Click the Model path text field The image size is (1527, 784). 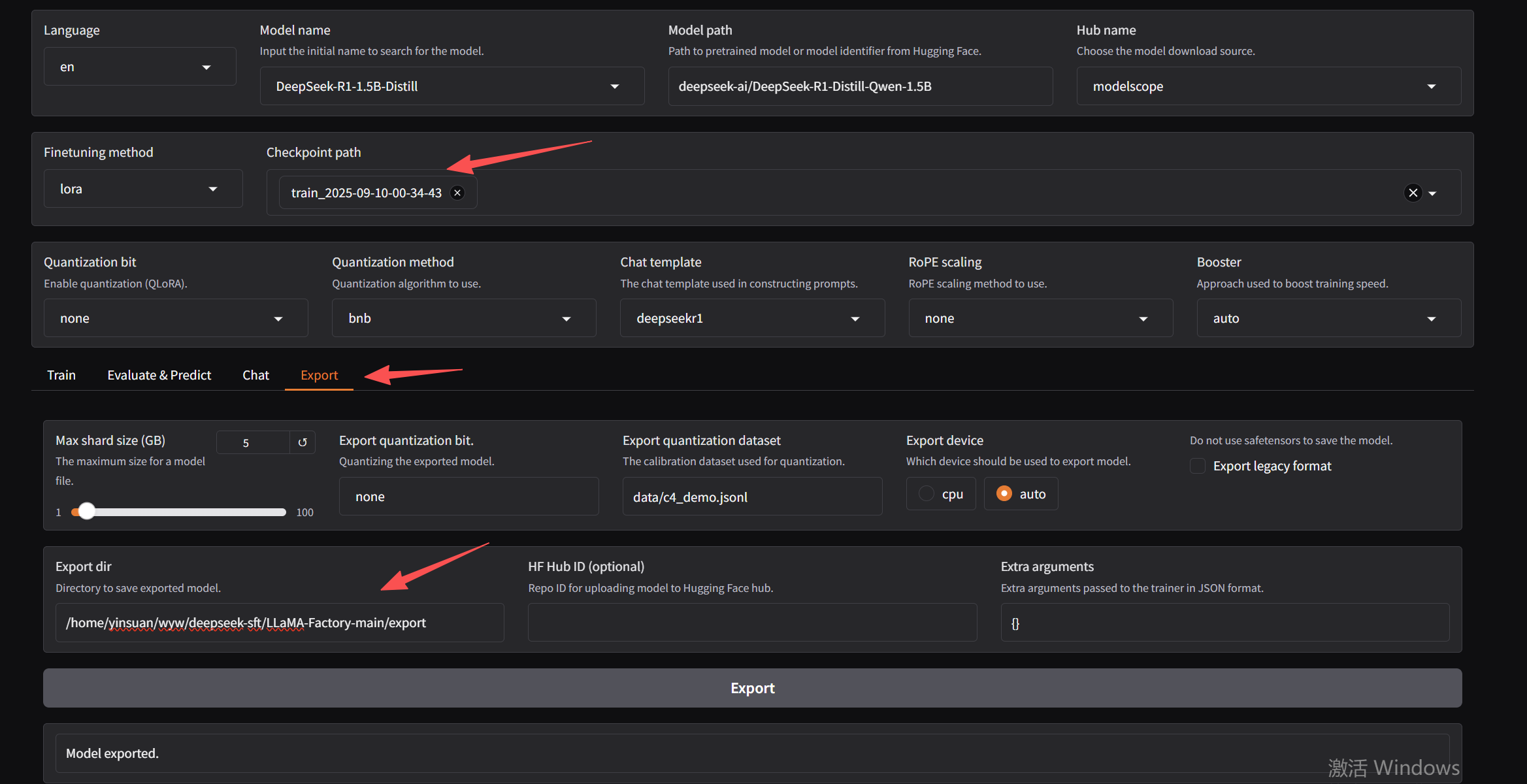pyautogui.click(x=860, y=86)
